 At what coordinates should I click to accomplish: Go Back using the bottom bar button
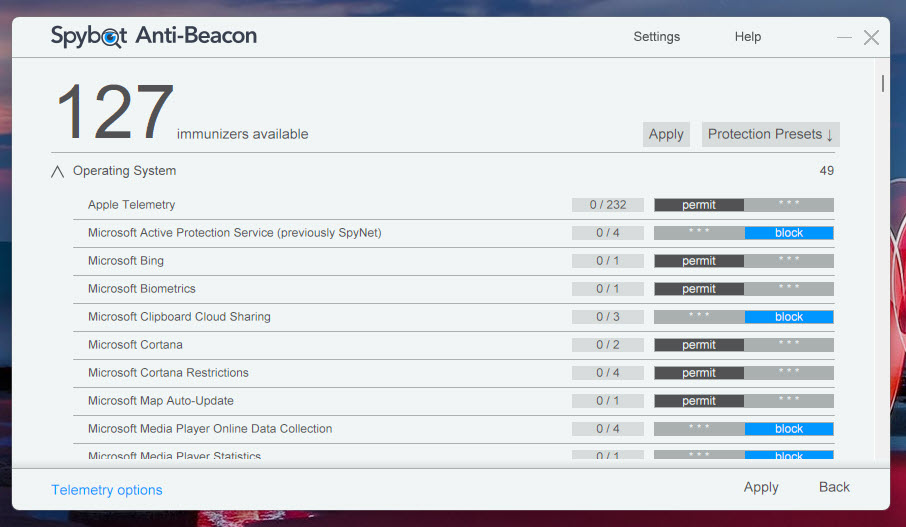click(x=834, y=487)
